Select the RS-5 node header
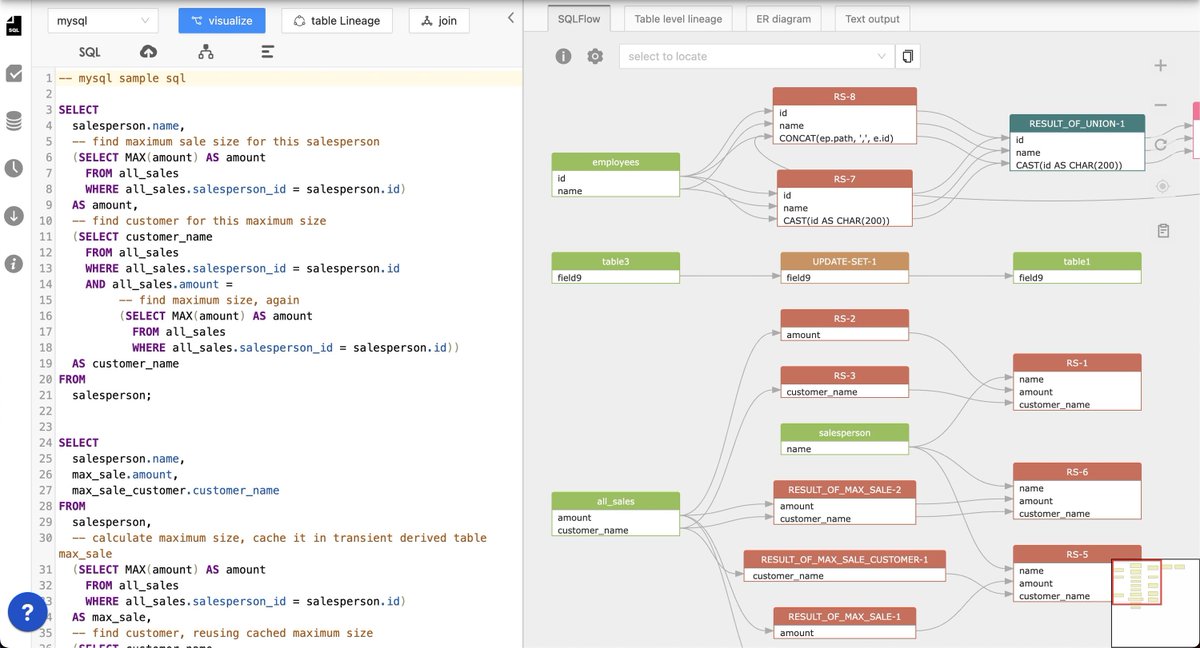The image size is (1200, 648). click(1077, 554)
